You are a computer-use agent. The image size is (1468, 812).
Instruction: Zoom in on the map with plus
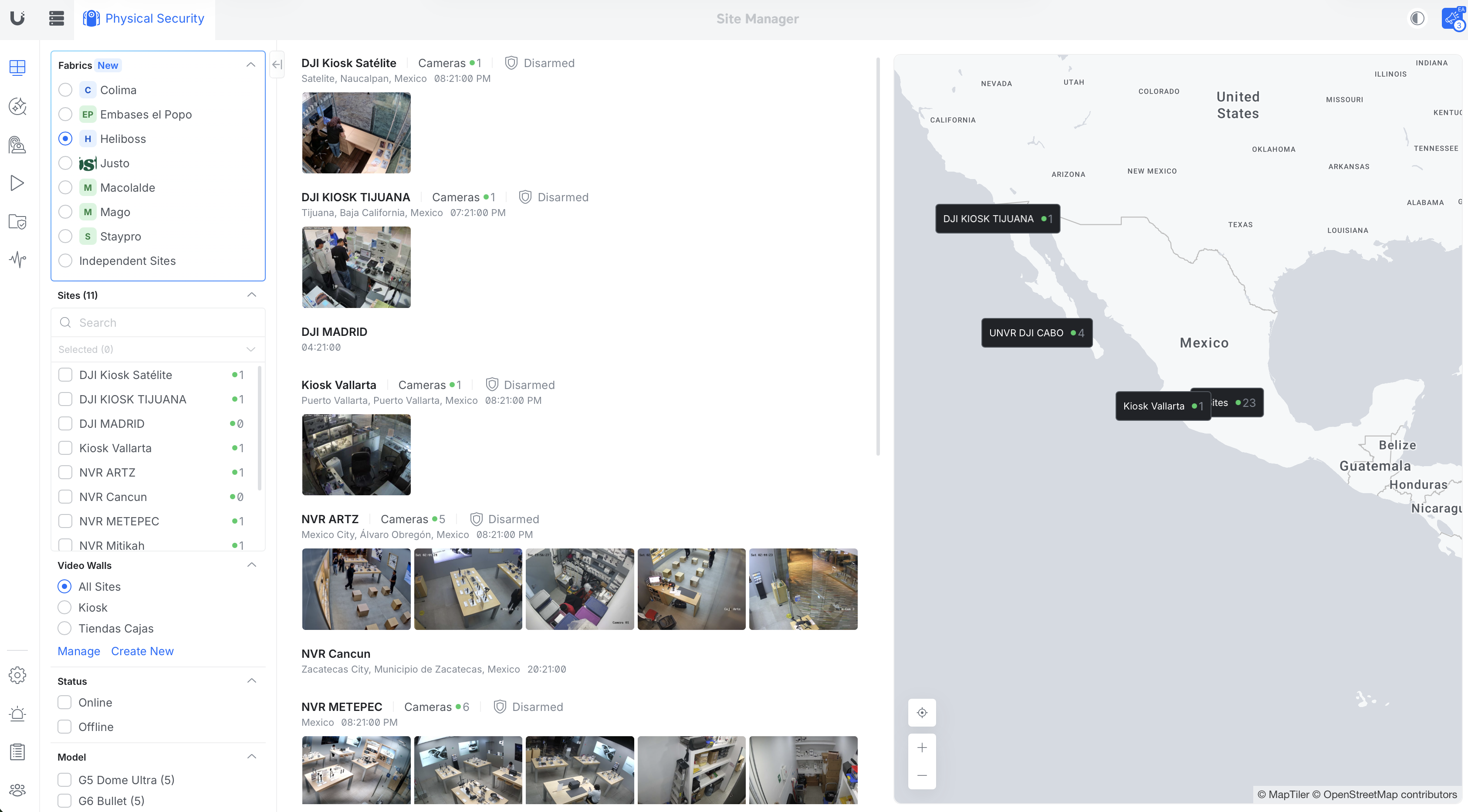[922, 748]
